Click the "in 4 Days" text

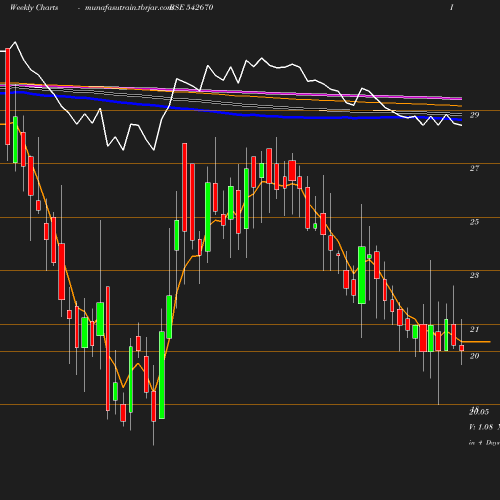click(x=484, y=443)
